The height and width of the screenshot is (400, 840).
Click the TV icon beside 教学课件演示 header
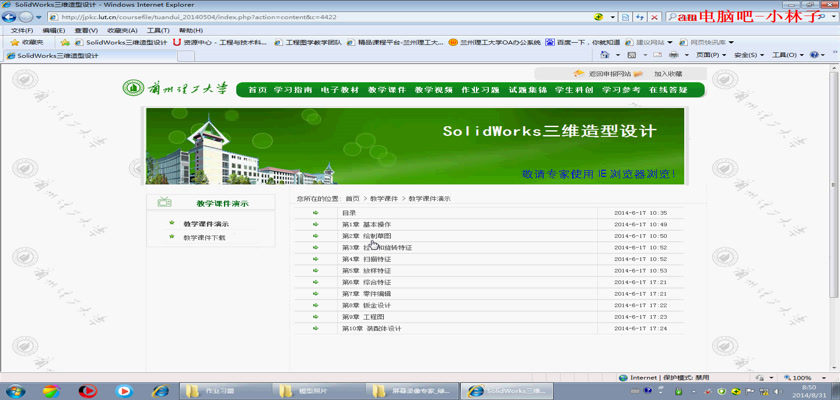[164, 202]
